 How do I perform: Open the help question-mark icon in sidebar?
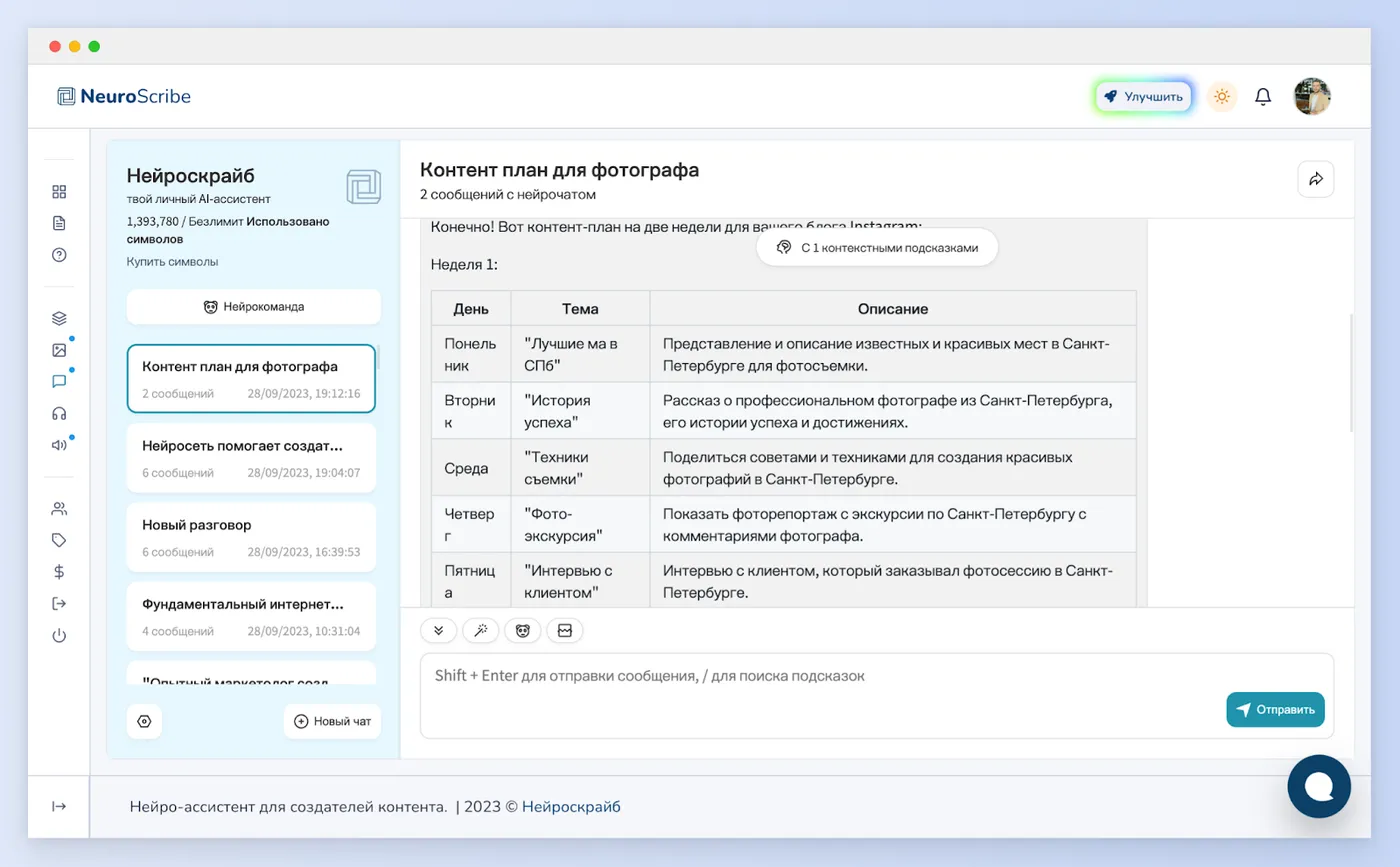coord(59,255)
